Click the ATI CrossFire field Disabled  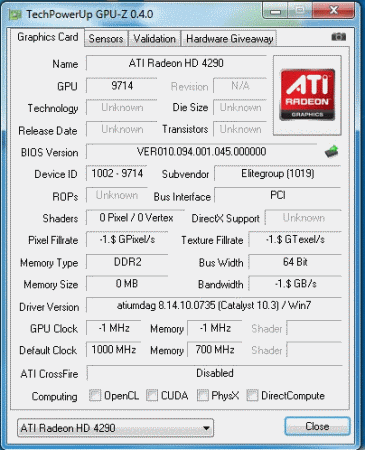pos(214,373)
